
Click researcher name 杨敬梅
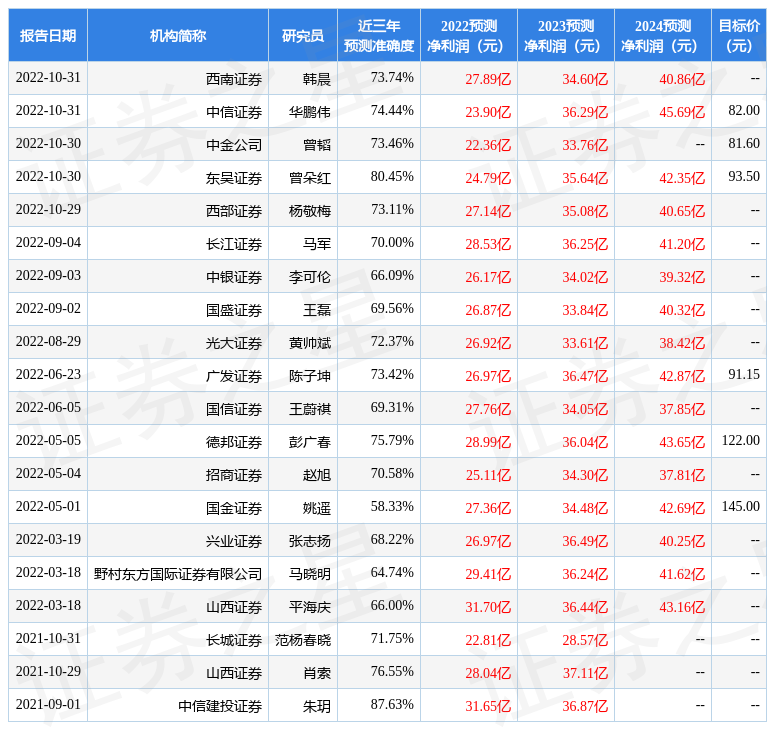pos(310,211)
